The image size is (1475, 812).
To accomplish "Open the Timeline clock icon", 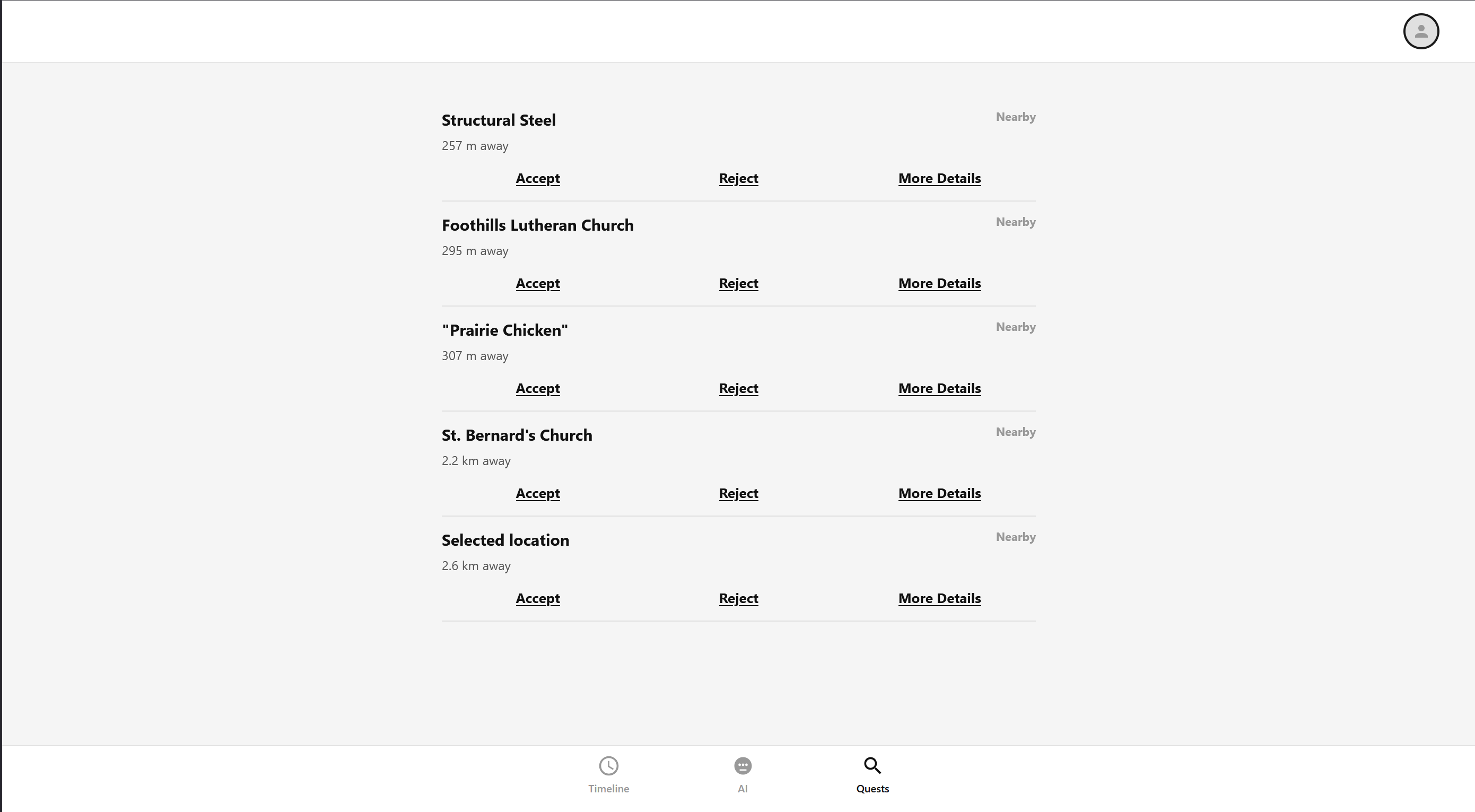I will click(608, 765).
